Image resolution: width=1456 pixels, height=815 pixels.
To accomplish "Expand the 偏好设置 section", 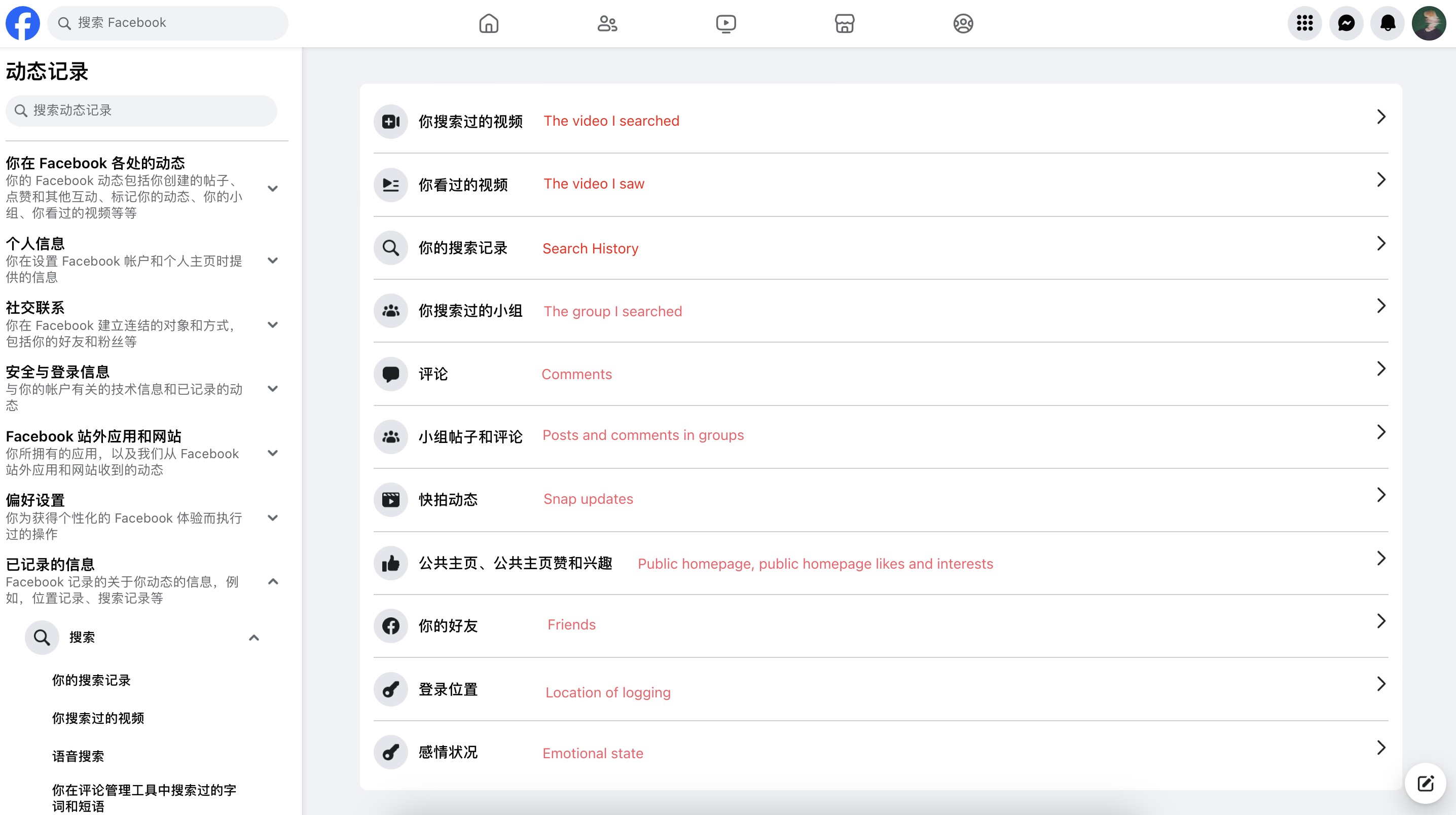I will point(273,517).
